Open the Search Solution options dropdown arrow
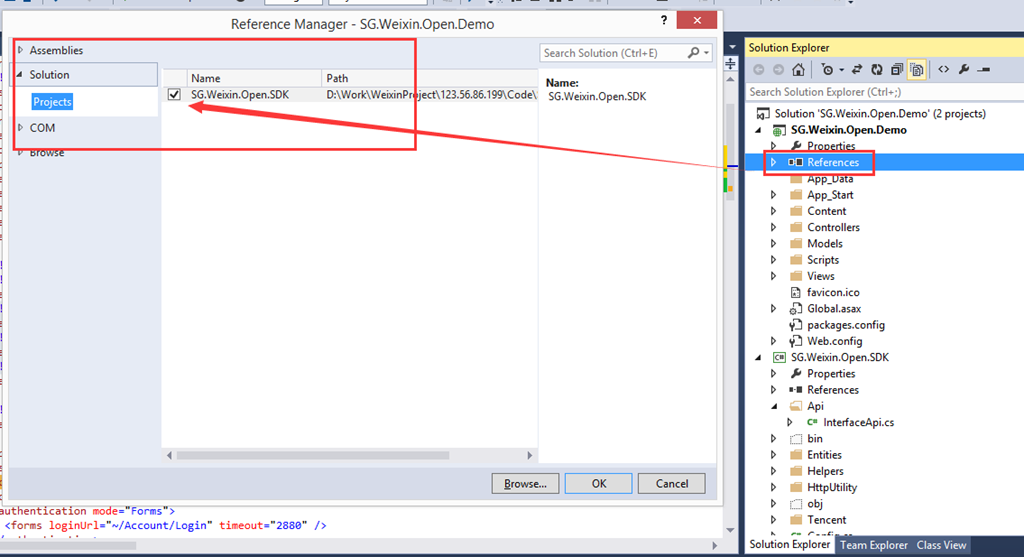 tap(706, 53)
